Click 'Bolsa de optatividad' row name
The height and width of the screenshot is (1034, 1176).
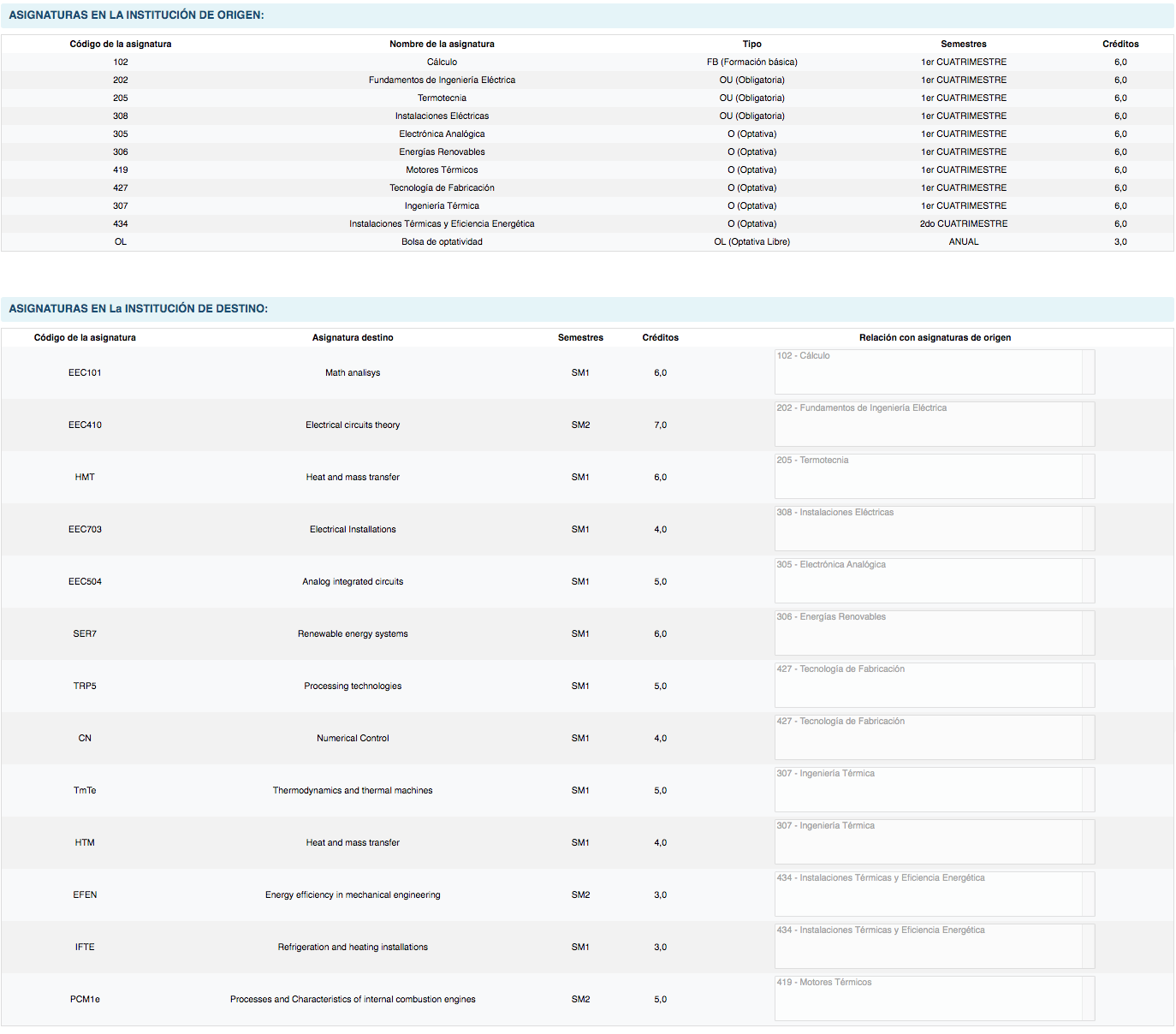[442, 241]
